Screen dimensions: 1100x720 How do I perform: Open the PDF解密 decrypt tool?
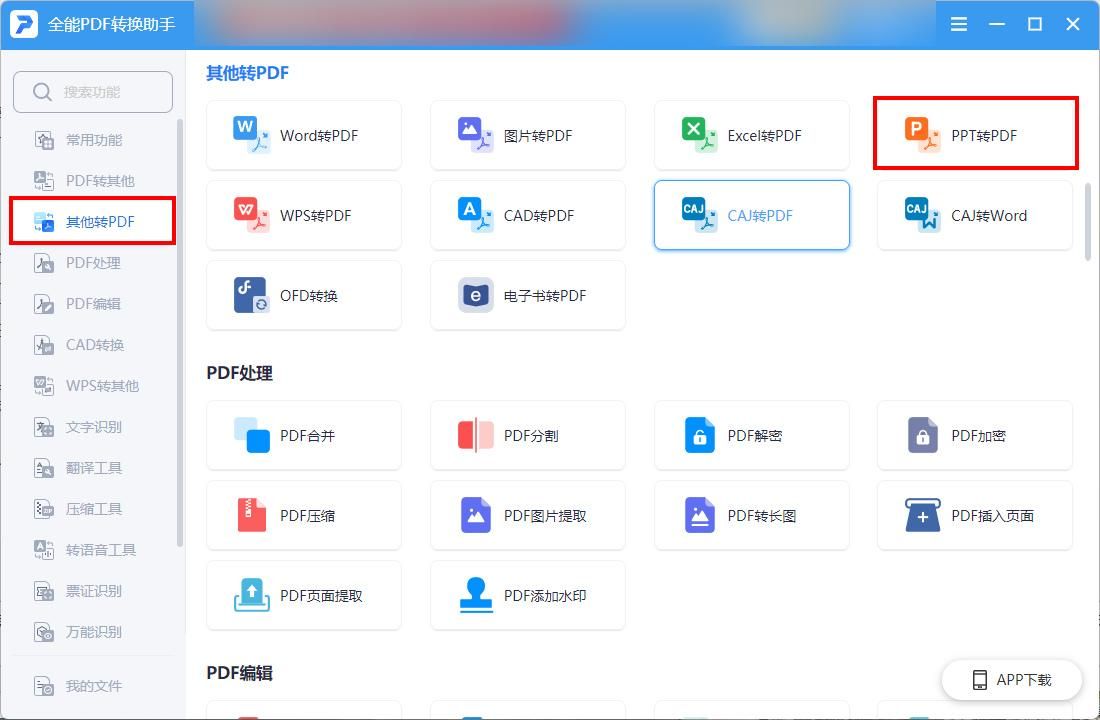point(751,436)
